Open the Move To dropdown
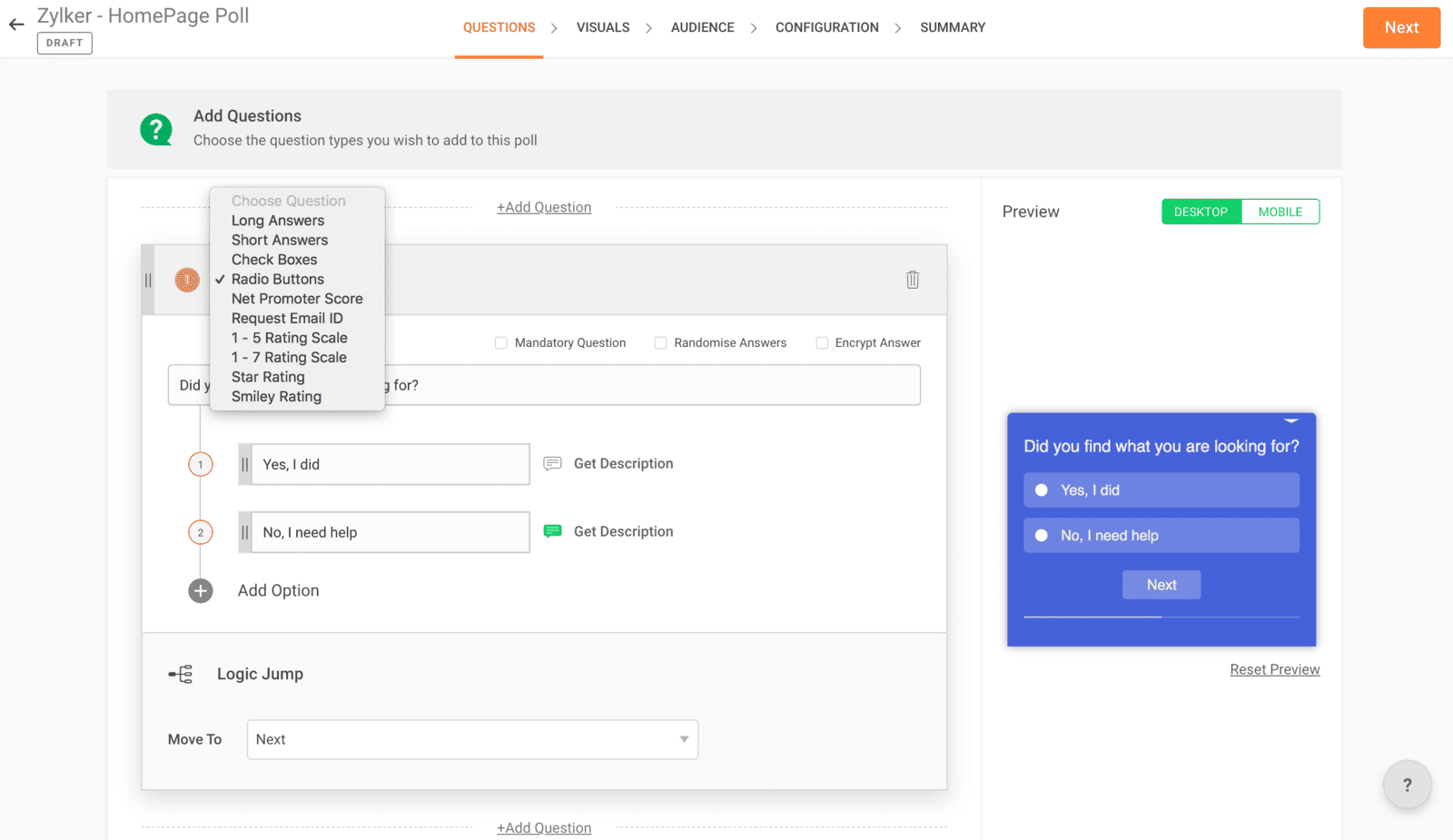This screenshot has height=840, width=1453. (472, 739)
